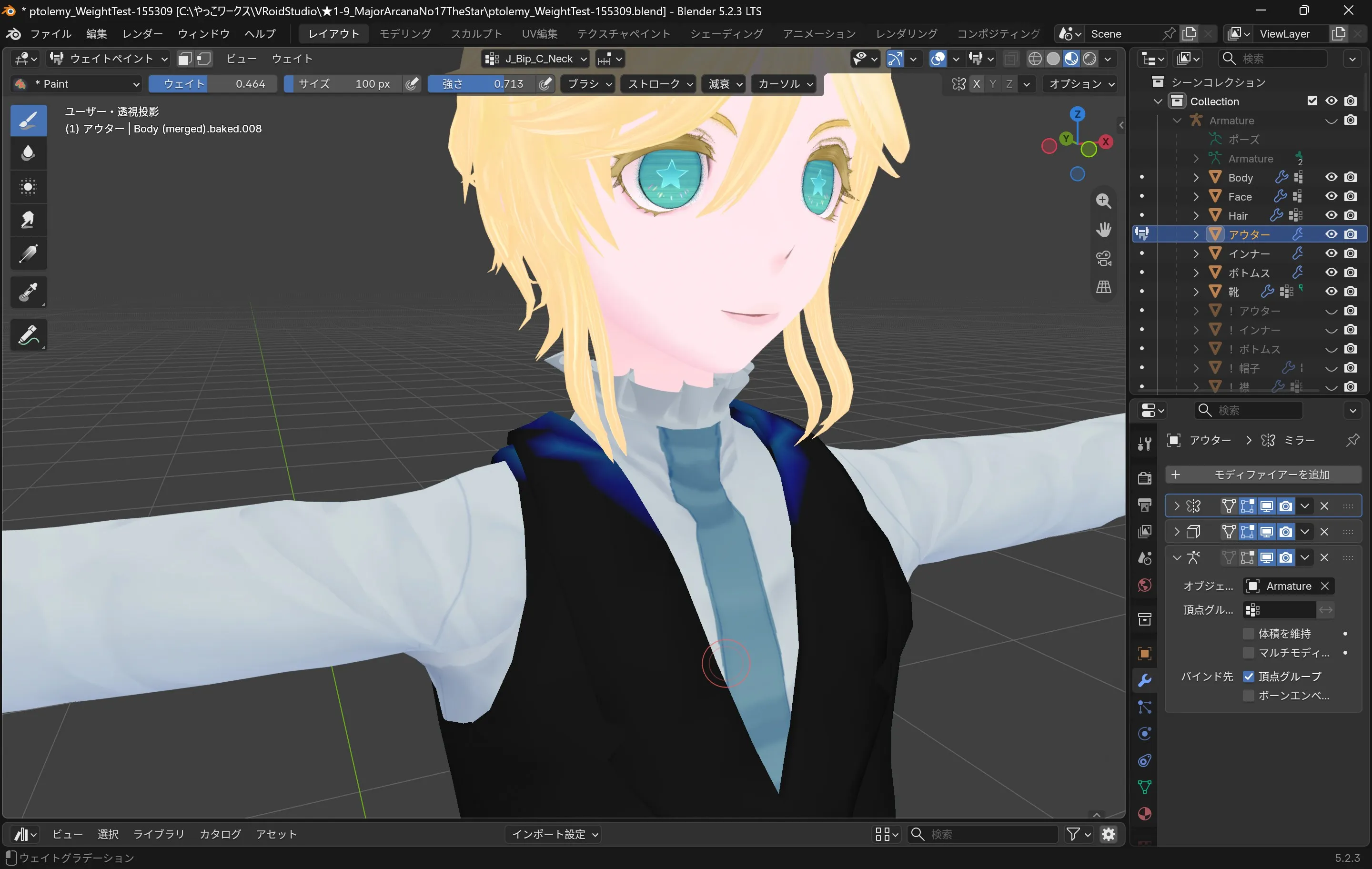
Task: Switch to the シェーディング workspace tab
Action: 726,34
